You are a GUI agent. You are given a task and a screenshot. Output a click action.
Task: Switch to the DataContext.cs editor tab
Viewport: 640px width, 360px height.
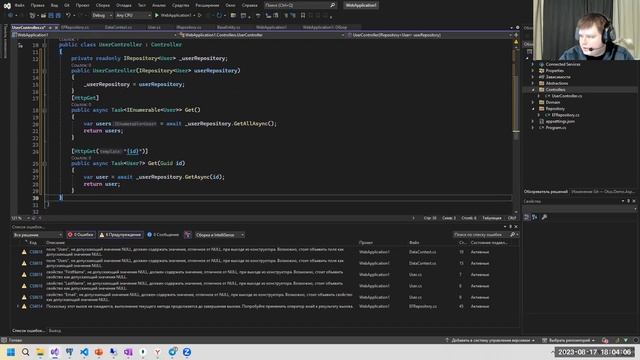tap(118, 27)
